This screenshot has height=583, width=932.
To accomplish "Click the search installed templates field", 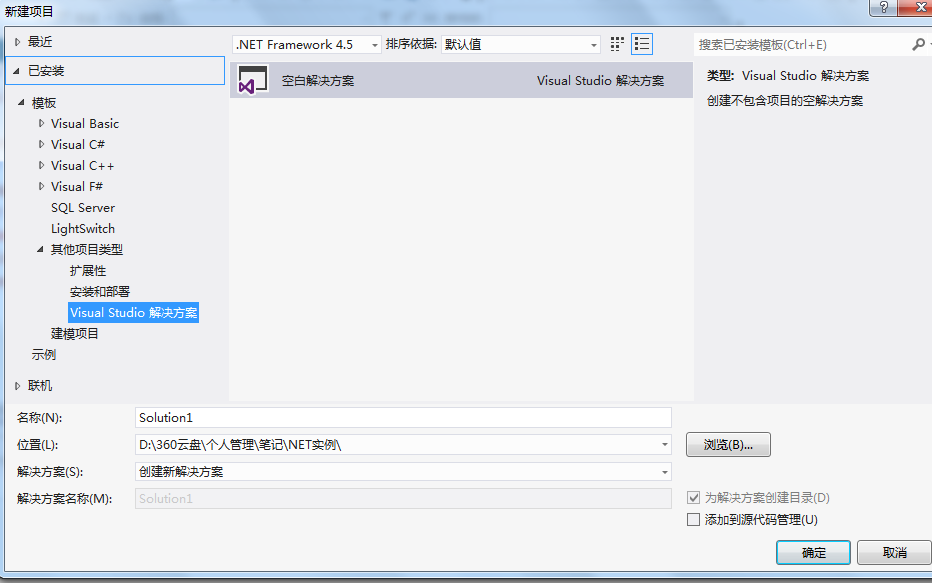I will tap(803, 45).
